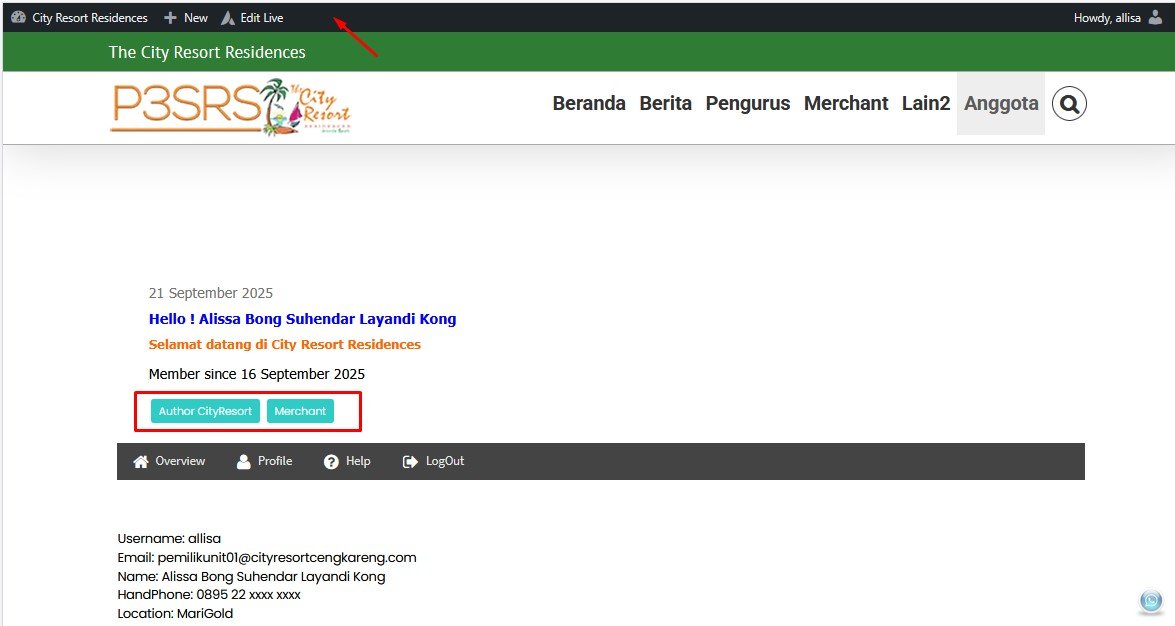The image size is (1175, 626).
Task: Click the Help question mark icon
Action: click(x=331, y=462)
